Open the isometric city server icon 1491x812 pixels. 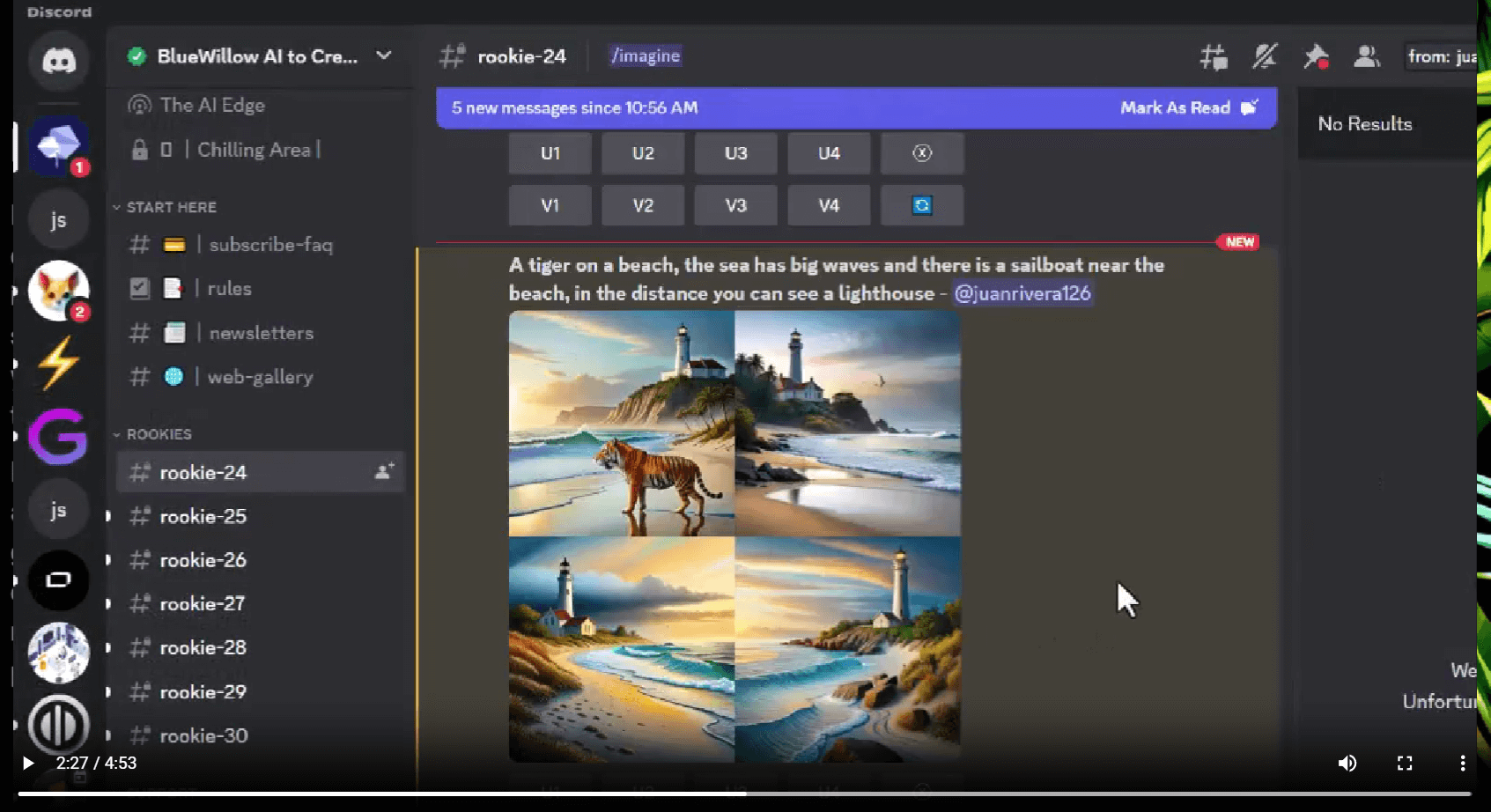pyautogui.click(x=59, y=653)
